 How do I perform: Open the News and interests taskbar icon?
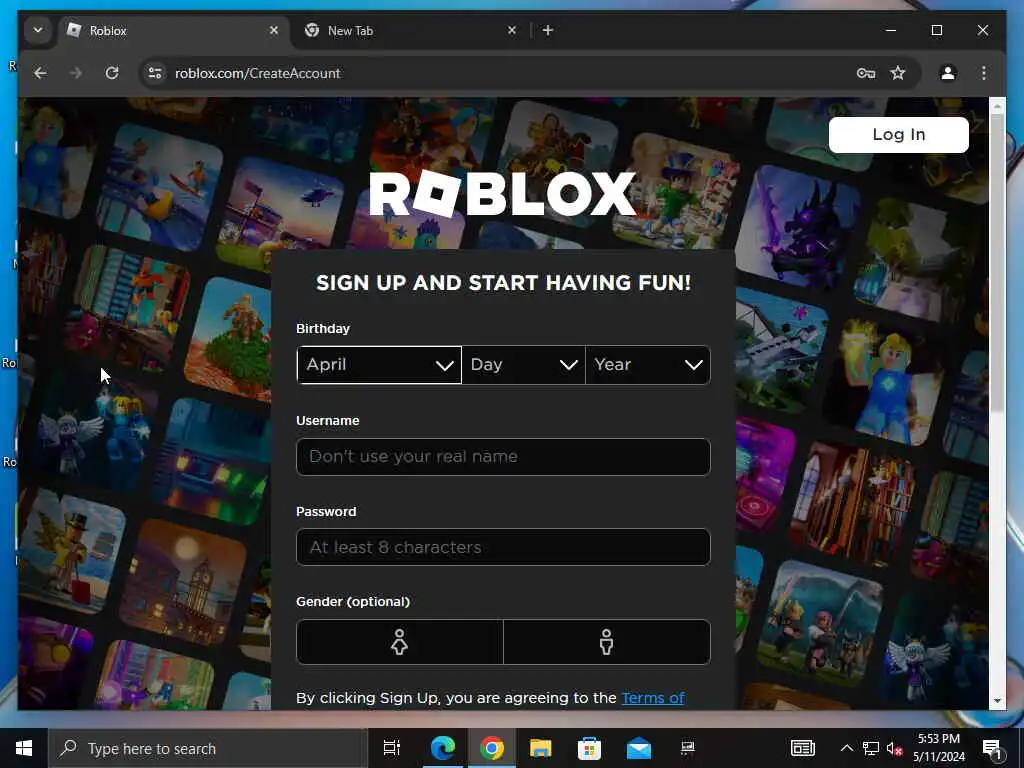pos(803,748)
